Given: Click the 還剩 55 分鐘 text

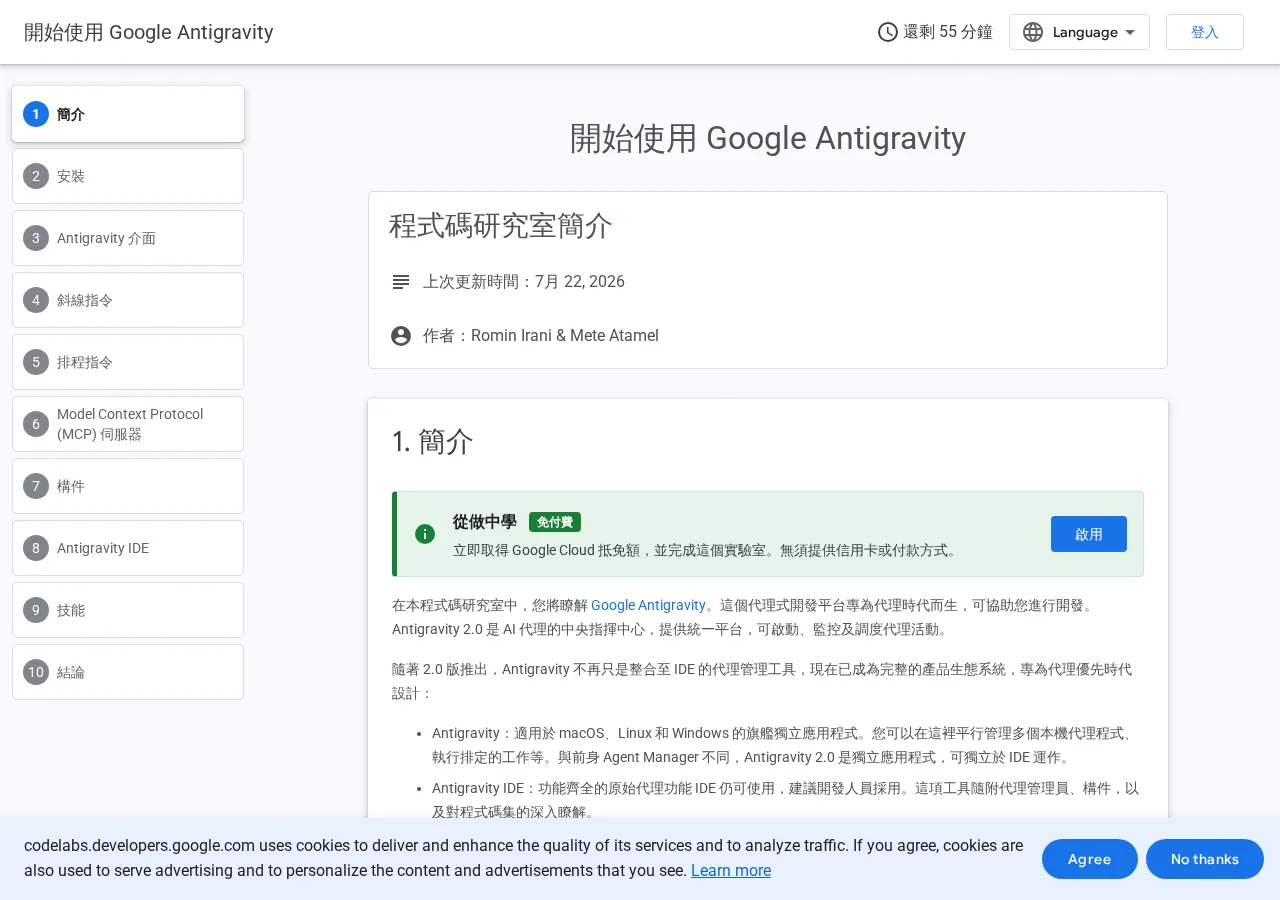Looking at the screenshot, I should pyautogui.click(x=948, y=32).
